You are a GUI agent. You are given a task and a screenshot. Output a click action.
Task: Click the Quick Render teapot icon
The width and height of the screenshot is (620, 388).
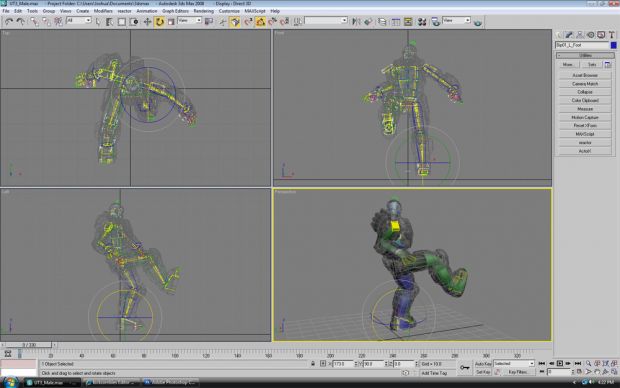[x=478, y=22]
